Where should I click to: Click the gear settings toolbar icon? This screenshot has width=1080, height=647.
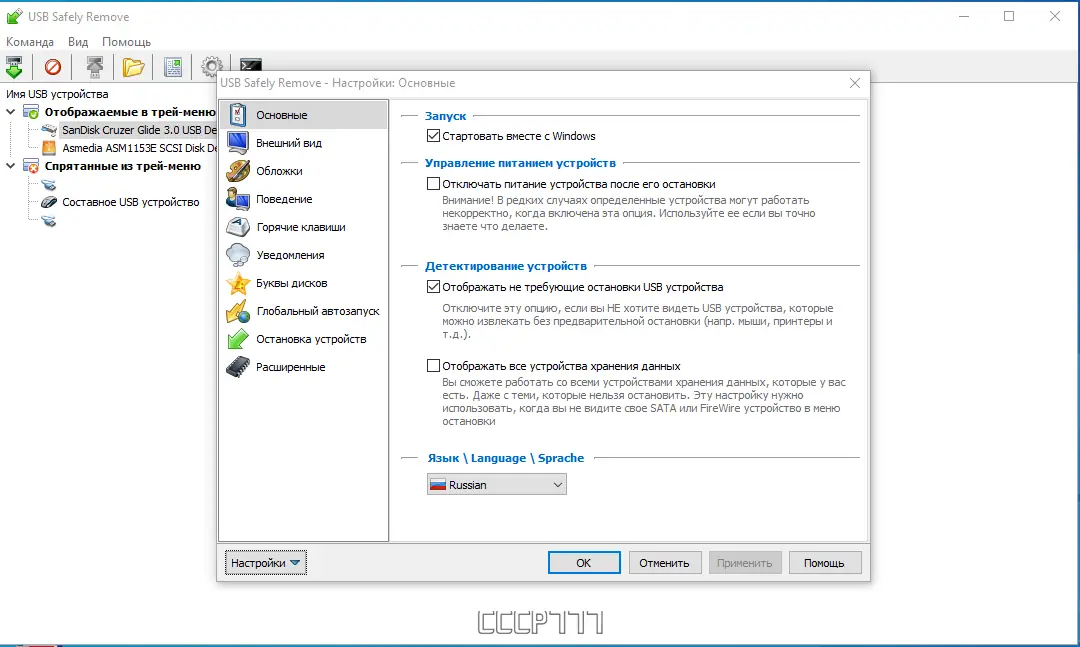(x=211, y=66)
